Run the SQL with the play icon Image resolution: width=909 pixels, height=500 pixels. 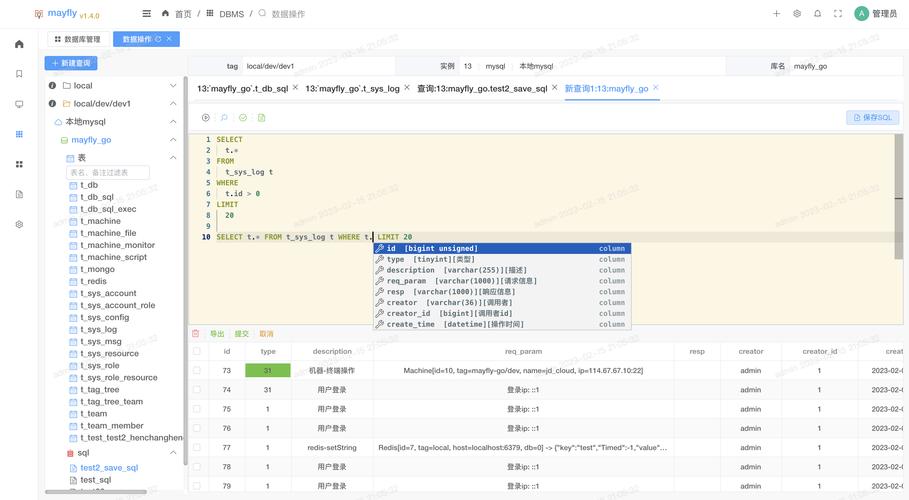click(206, 118)
